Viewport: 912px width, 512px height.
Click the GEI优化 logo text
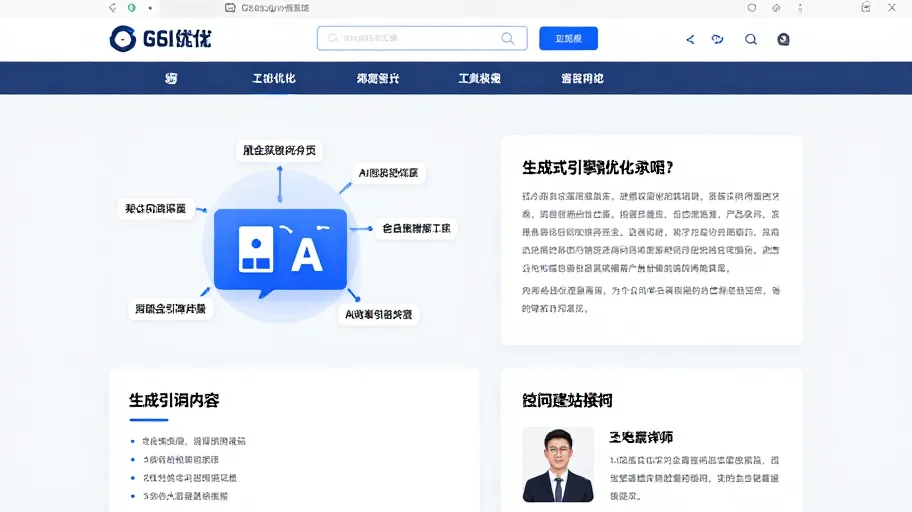pos(177,39)
